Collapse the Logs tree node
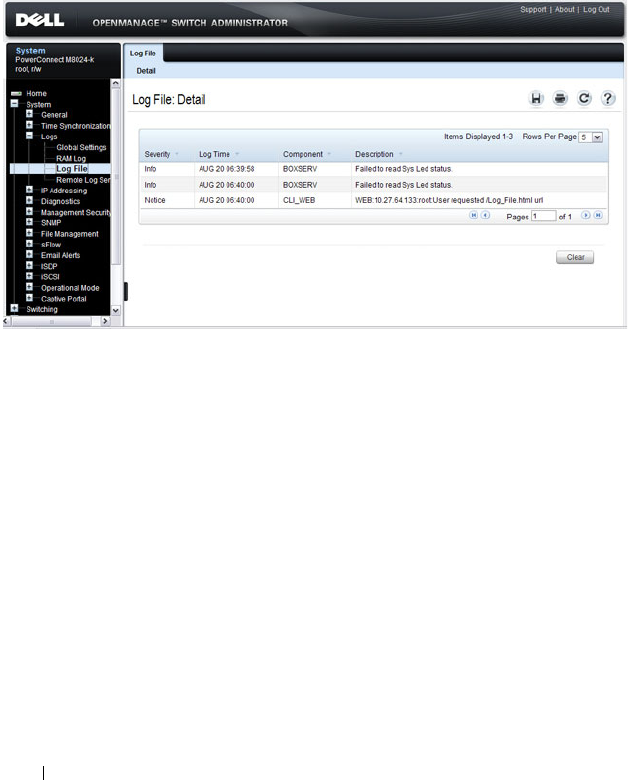Viewport: 641px width, 780px height. (x=29, y=135)
